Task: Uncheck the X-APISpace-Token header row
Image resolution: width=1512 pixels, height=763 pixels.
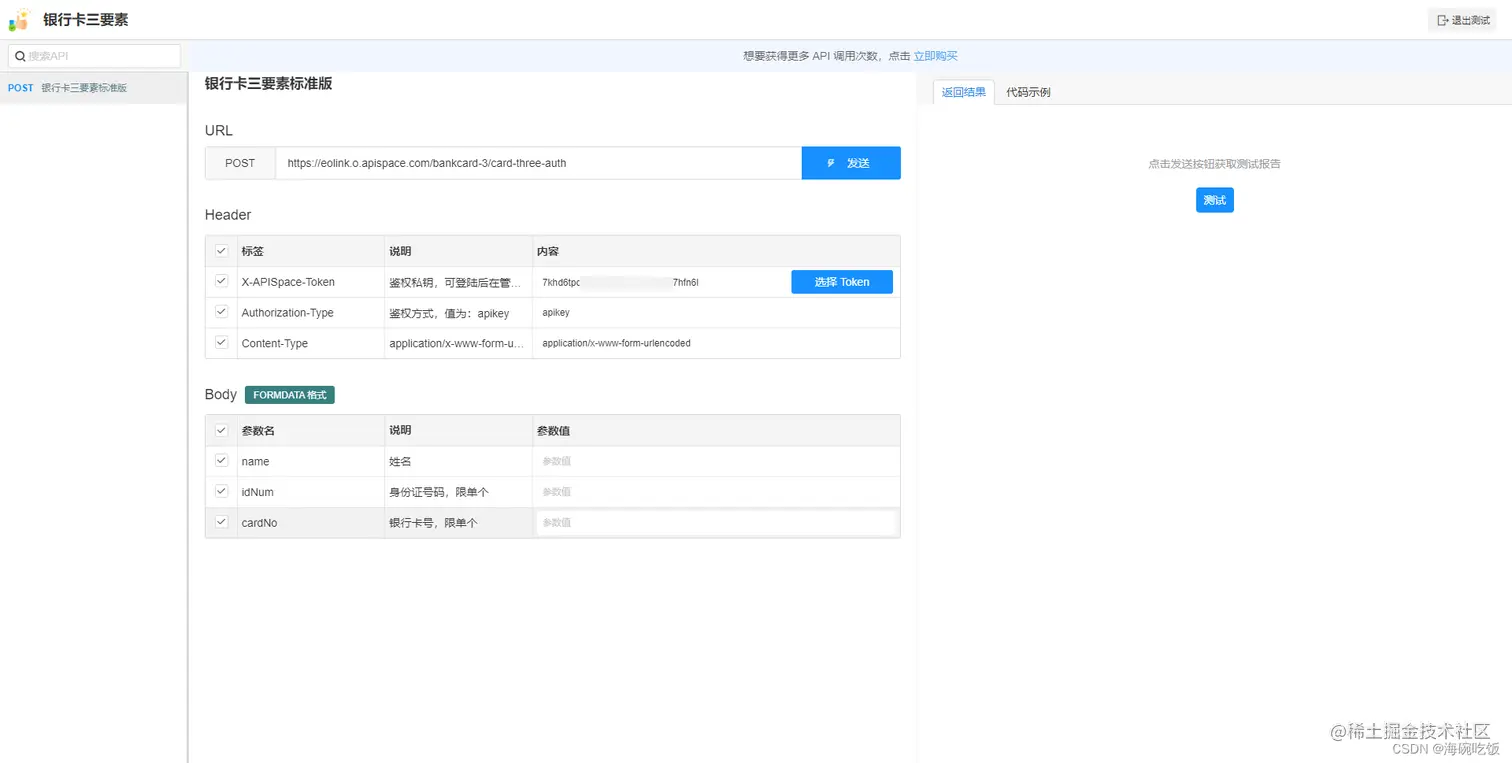Action: pyautogui.click(x=221, y=281)
